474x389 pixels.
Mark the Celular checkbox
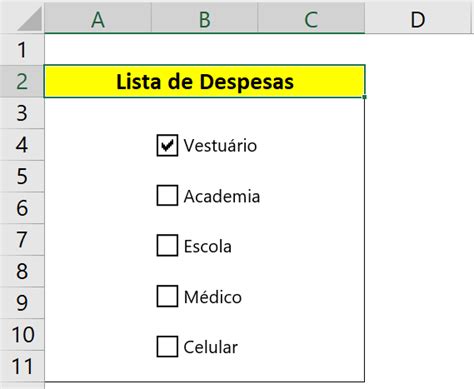click(x=167, y=346)
